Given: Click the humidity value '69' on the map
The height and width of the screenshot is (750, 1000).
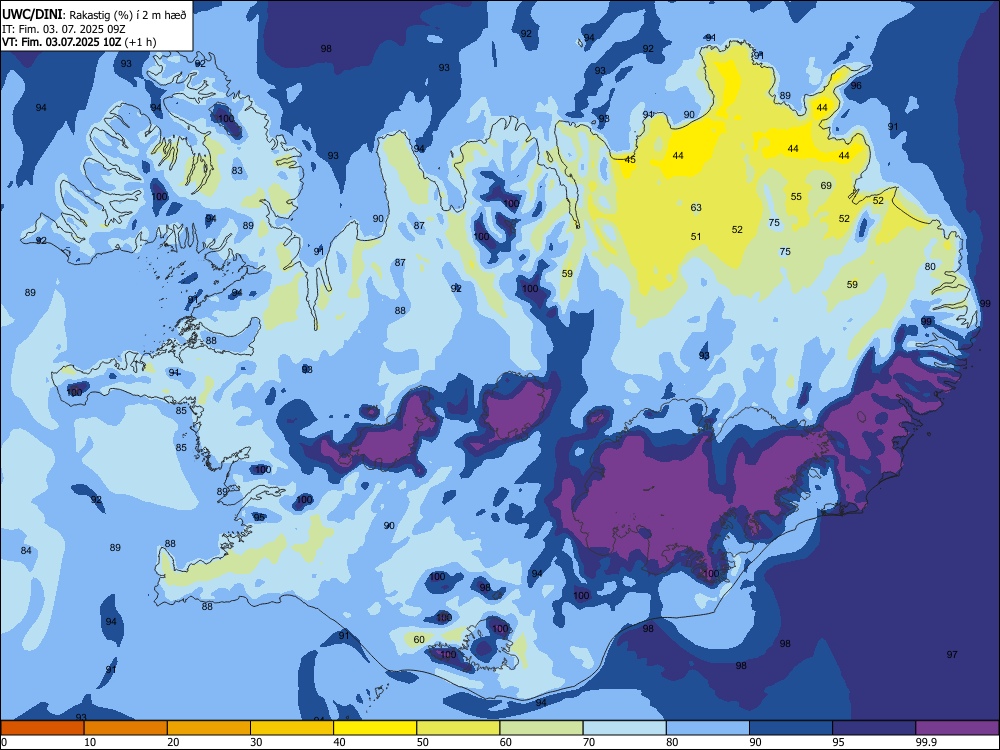Looking at the screenshot, I should [x=826, y=186].
